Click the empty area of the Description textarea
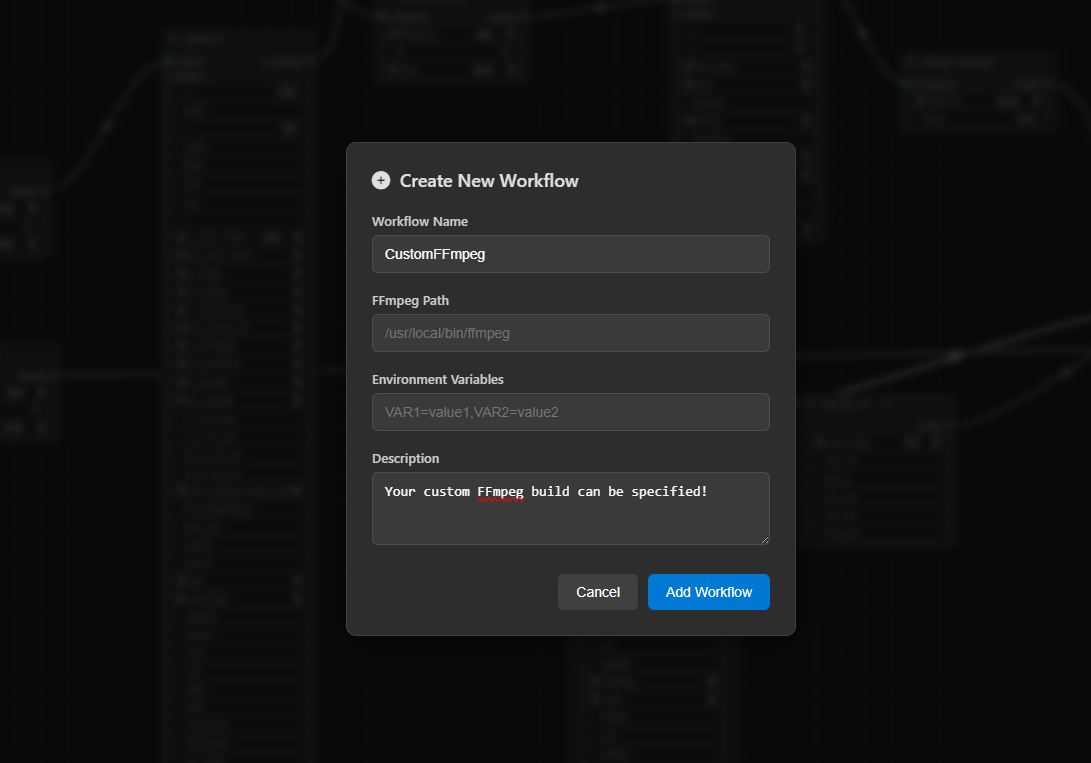Viewport: 1091px width, 763px height. point(570,524)
